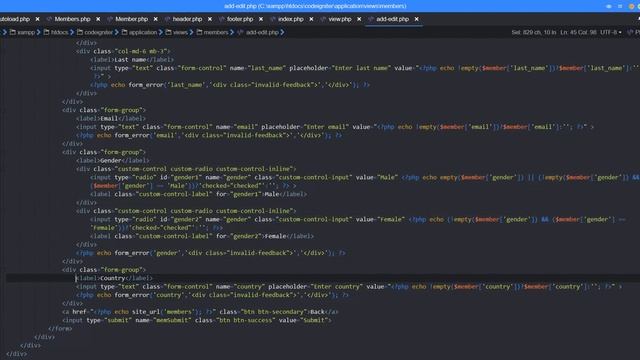
Task: Close the header.php tab
Action: pyautogui.click(x=210, y=19)
